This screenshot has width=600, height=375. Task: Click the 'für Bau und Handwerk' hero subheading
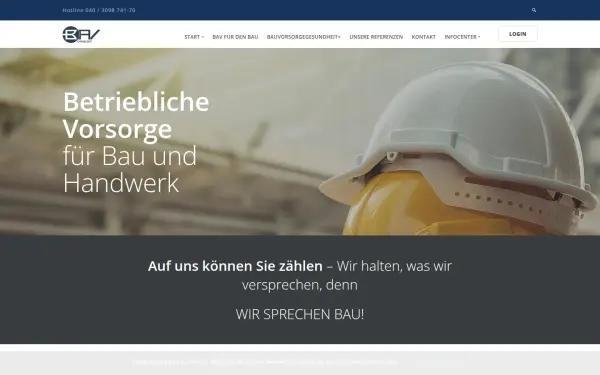pos(130,169)
